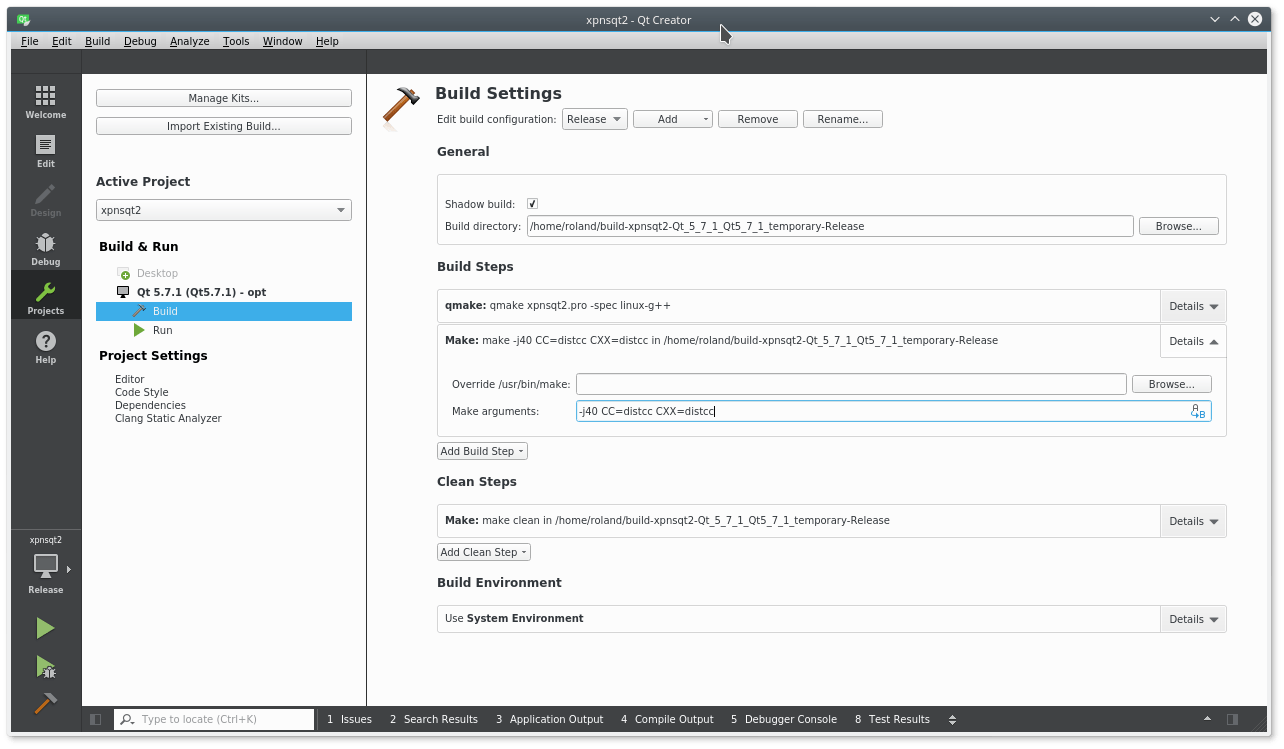This screenshot has width=1284, height=749.
Task: Open the output panes up-down selector
Action: click(x=952, y=719)
